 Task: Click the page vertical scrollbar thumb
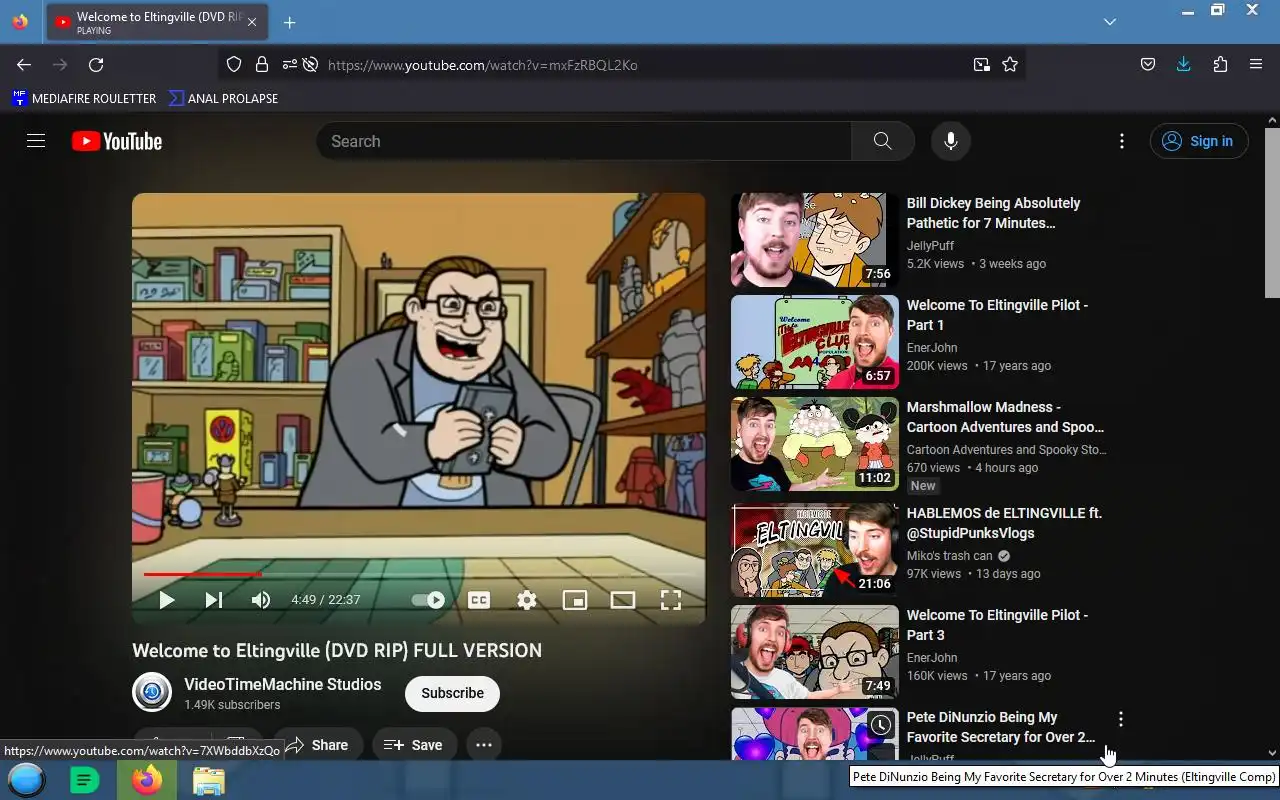click(1272, 212)
